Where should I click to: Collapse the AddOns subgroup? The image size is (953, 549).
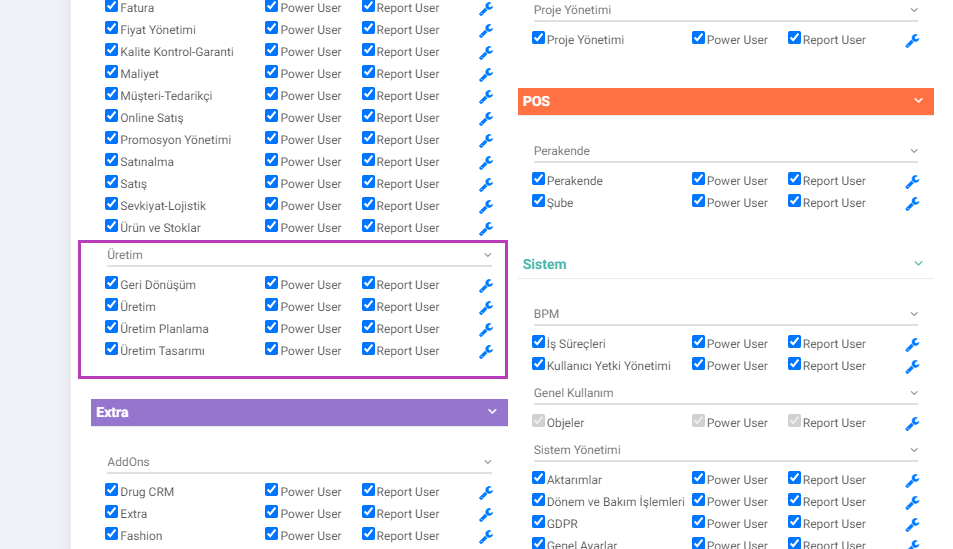coord(487,462)
